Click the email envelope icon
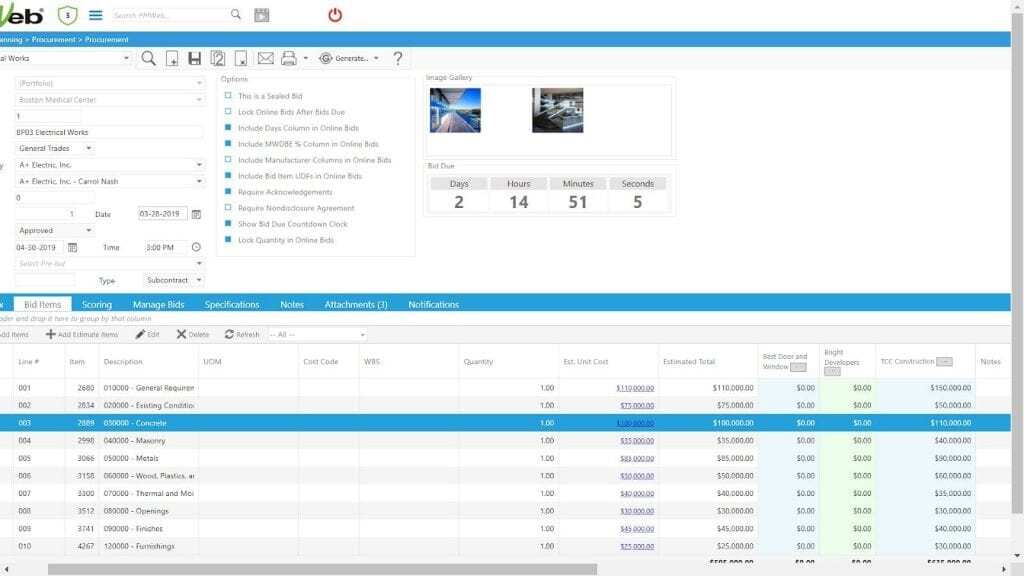 coord(265,58)
